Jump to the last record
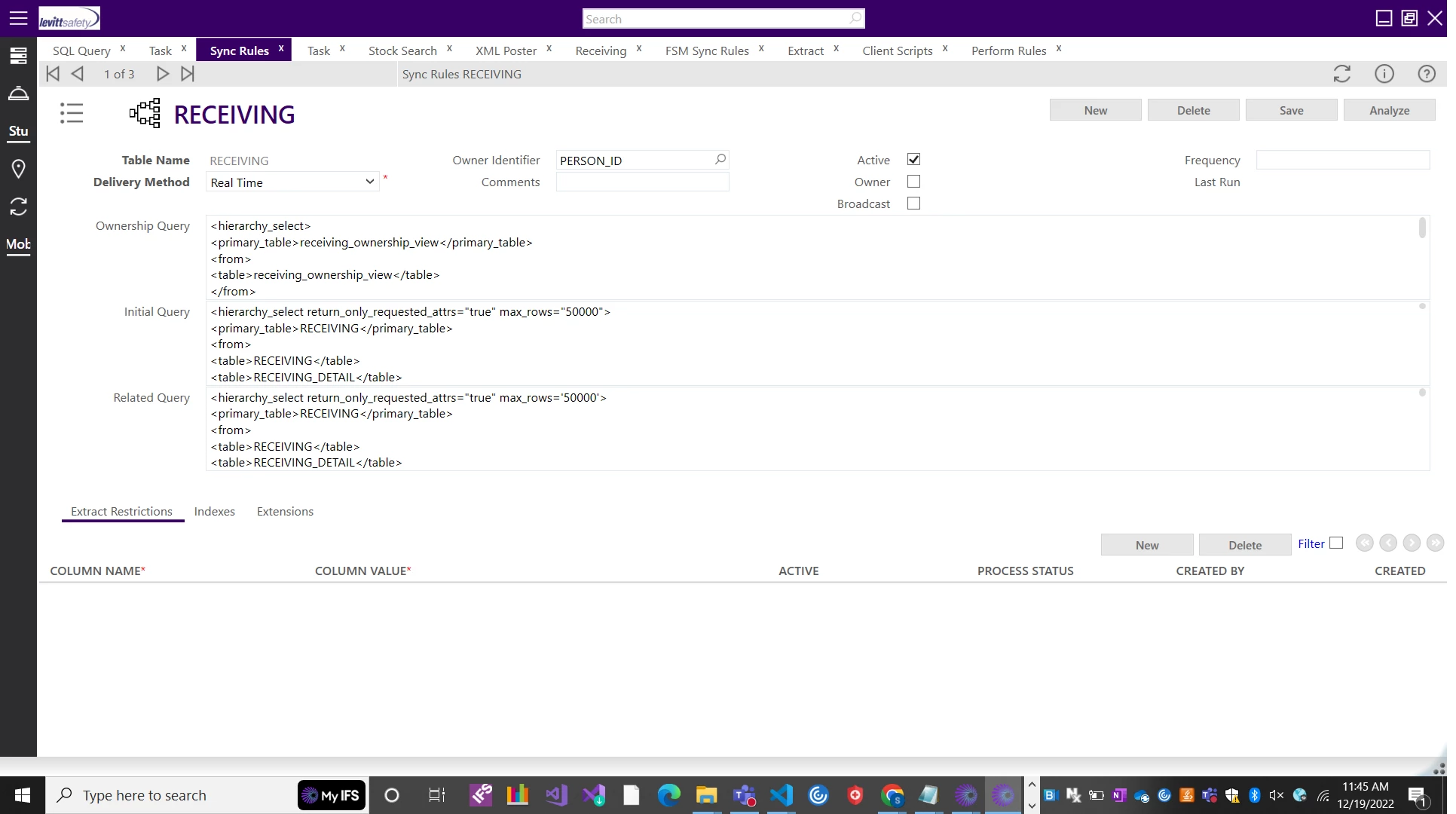 click(x=188, y=74)
